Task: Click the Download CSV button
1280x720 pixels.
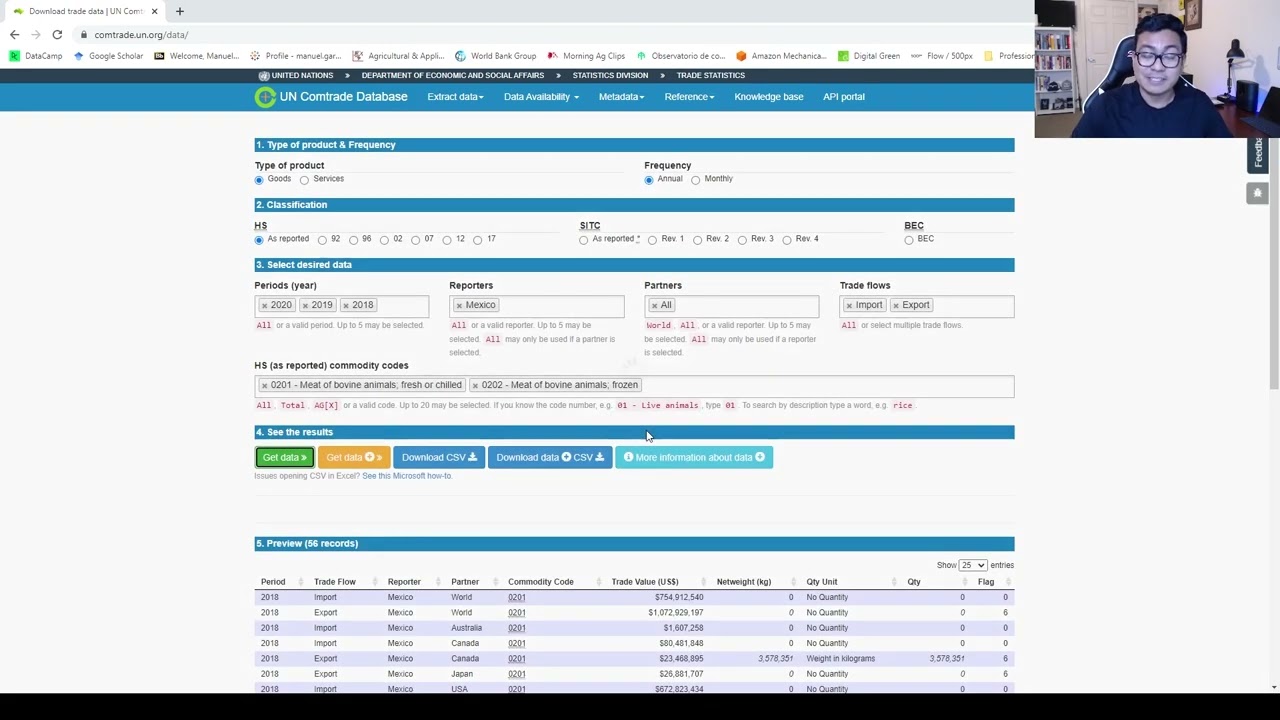Action: click(x=439, y=457)
